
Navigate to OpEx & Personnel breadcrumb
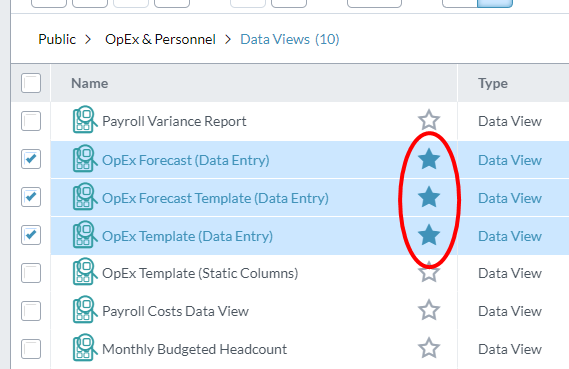point(160,39)
